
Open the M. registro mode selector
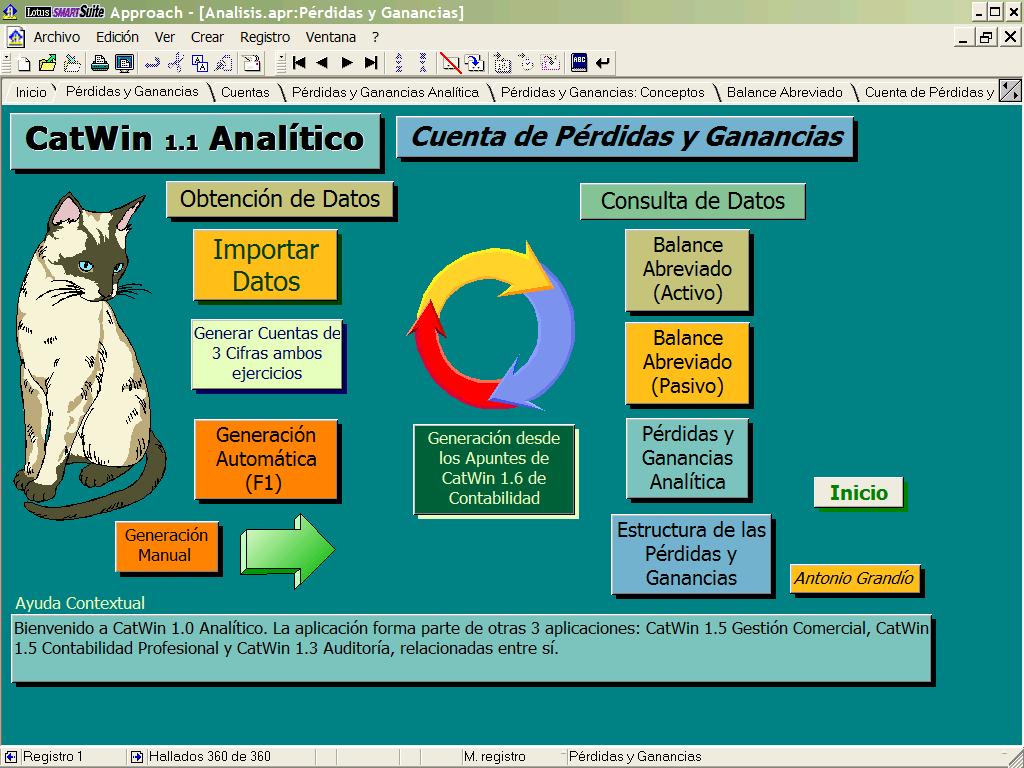tap(508, 757)
